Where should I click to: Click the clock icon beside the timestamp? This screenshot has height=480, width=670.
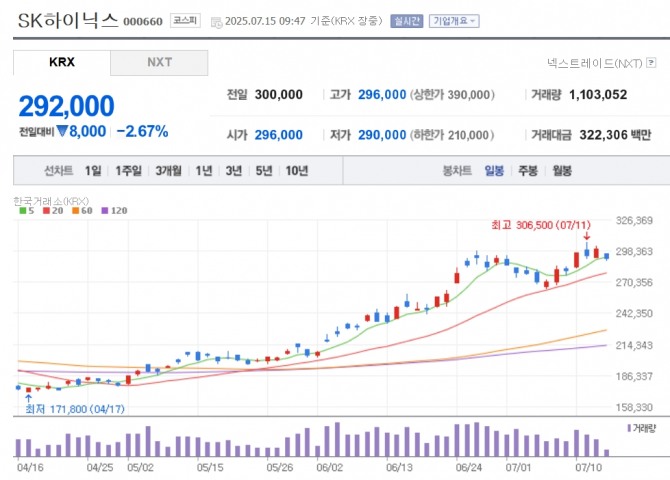(217, 22)
